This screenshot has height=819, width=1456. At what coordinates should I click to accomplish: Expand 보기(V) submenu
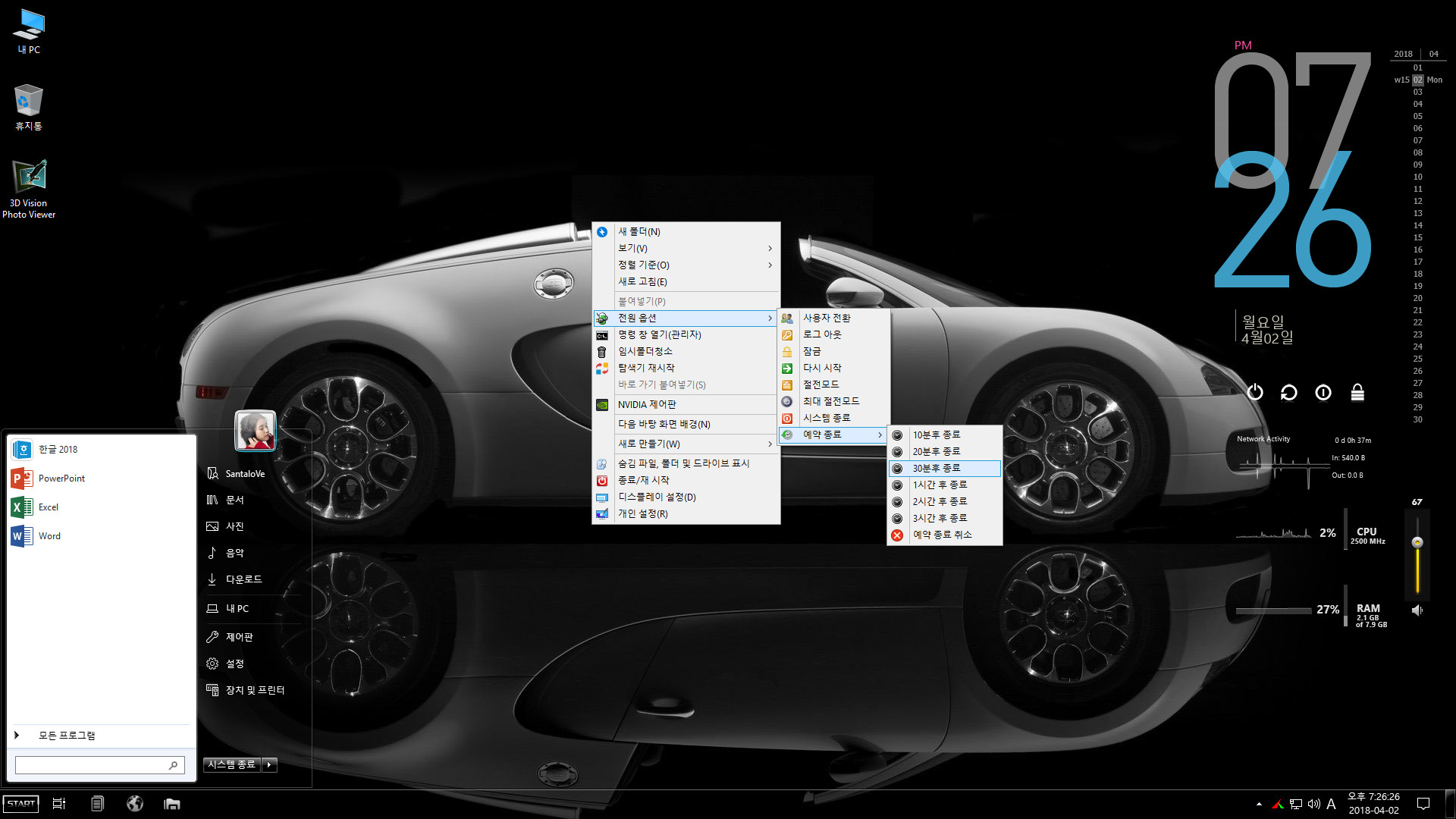(686, 249)
